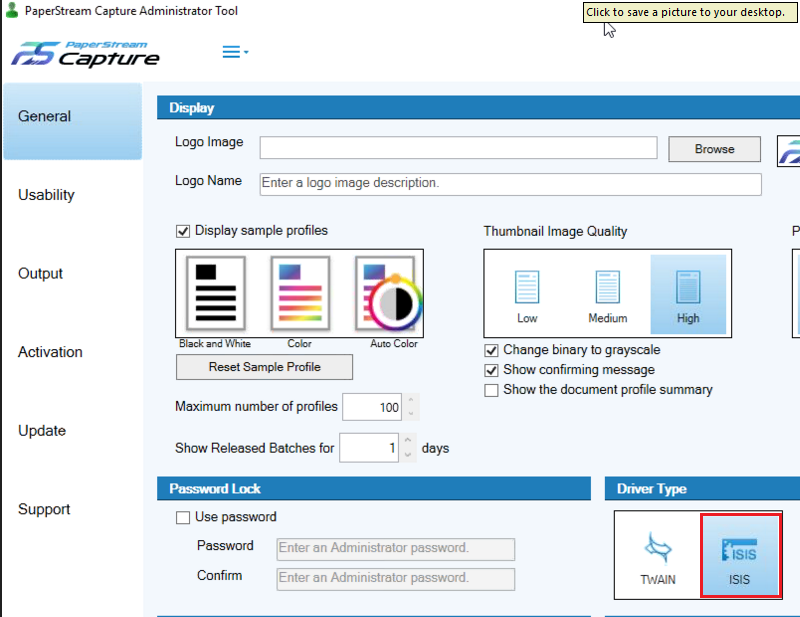The height and width of the screenshot is (617, 800).
Task: Select the Black and White sample profile icon
Action: pyautogui.click(x=216, y=293)
